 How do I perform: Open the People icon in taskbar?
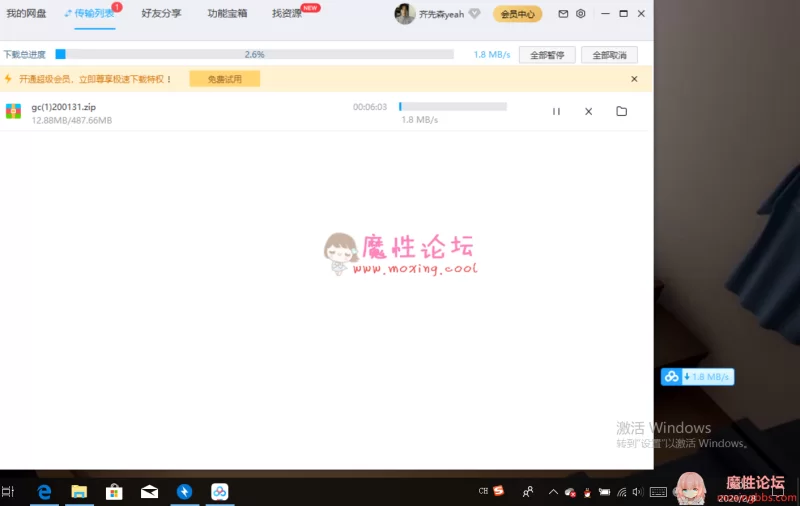pos(528,492)
